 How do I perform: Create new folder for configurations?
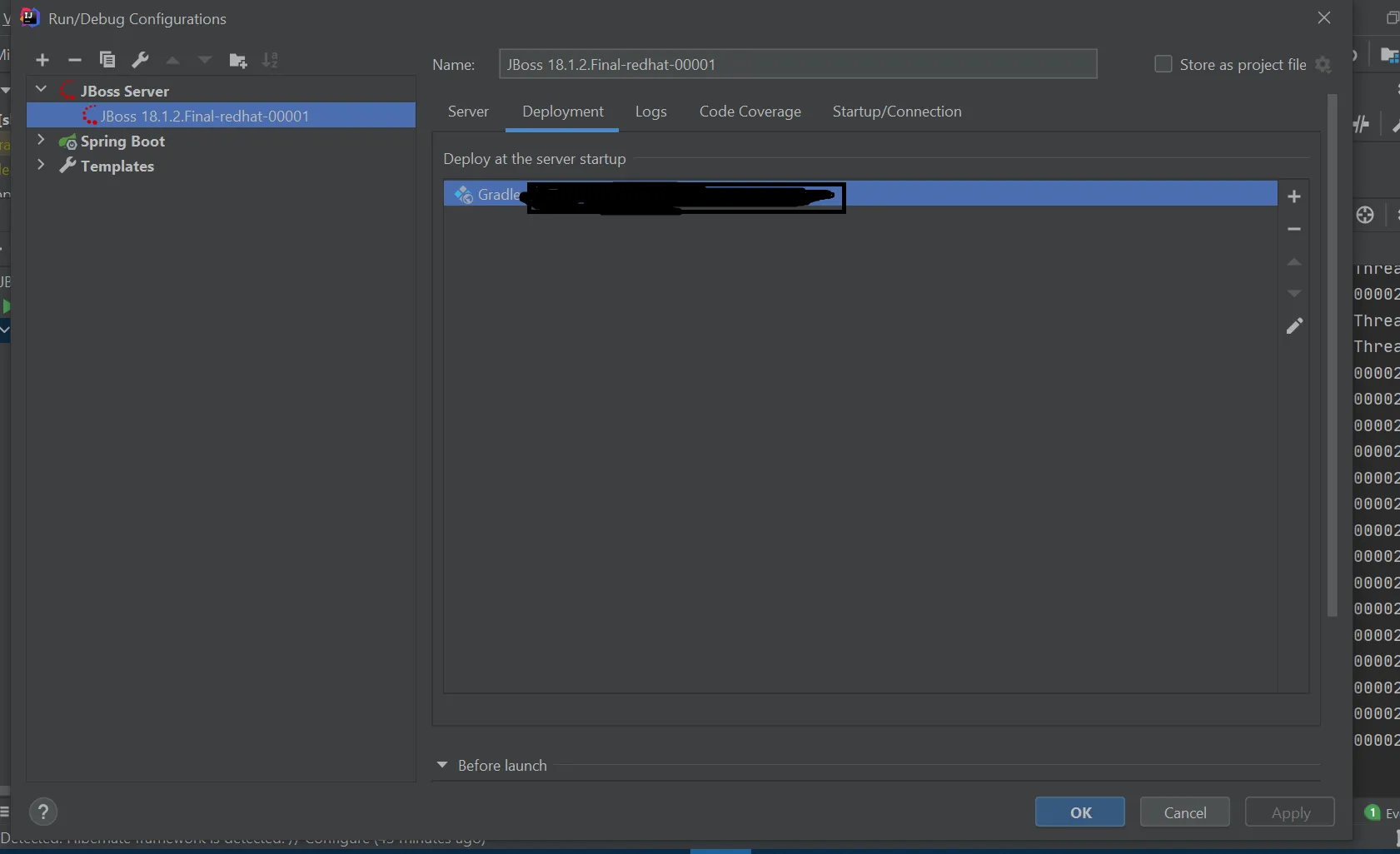(x=238, y=60)
